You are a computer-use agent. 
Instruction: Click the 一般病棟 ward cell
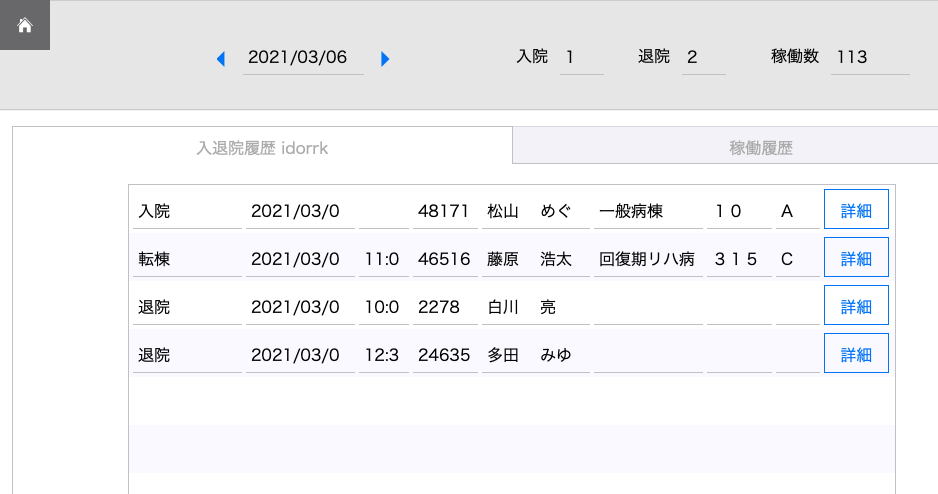pos(648,211)
